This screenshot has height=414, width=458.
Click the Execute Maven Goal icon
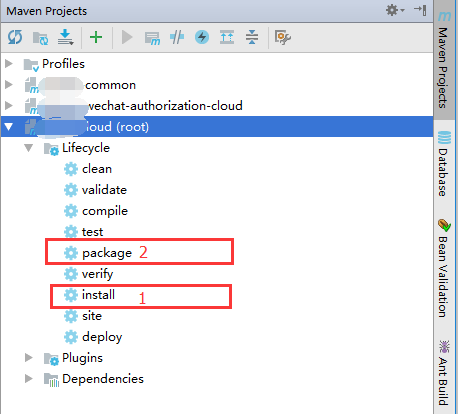pos(152,38)
